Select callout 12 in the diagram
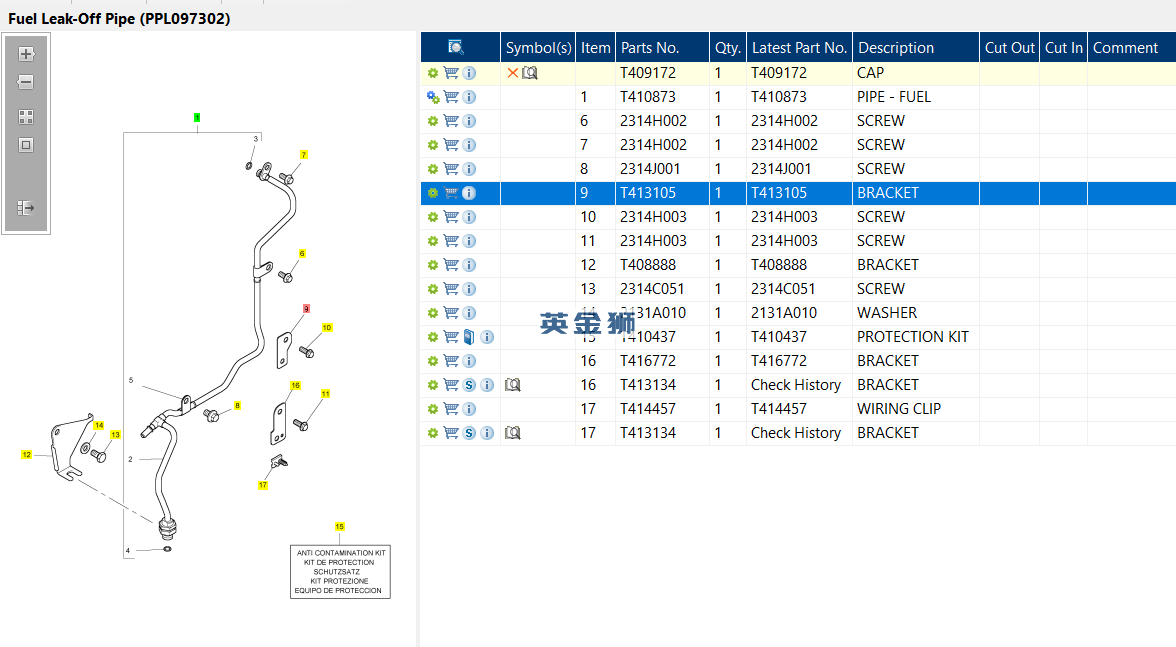The height and width of the screenshot is (647, 1176). coord(26,454)
